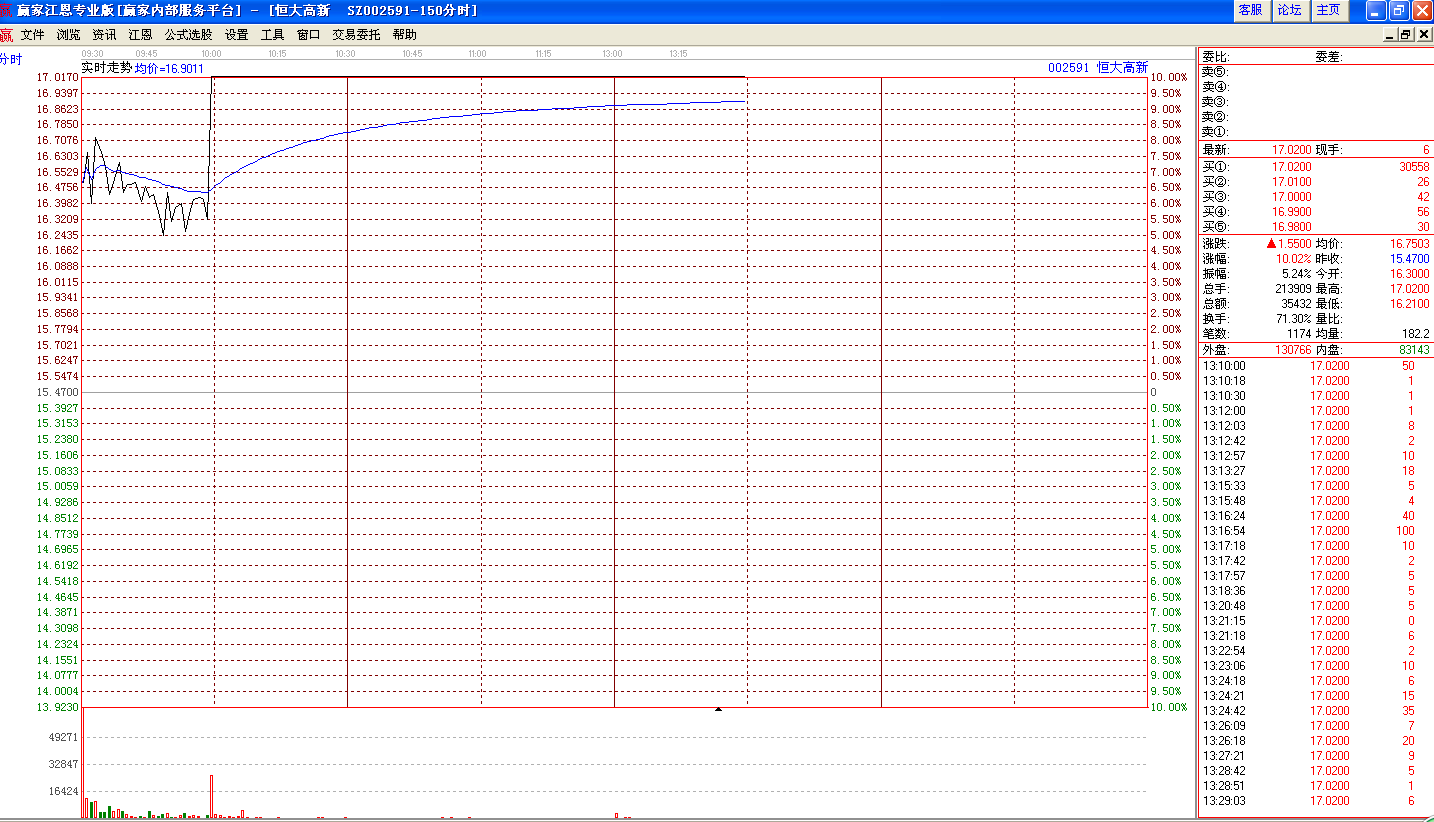This screenshot has width=1434, height=822.
Task: Close the inner chart document window
Action: click(x=1423, y=35)
